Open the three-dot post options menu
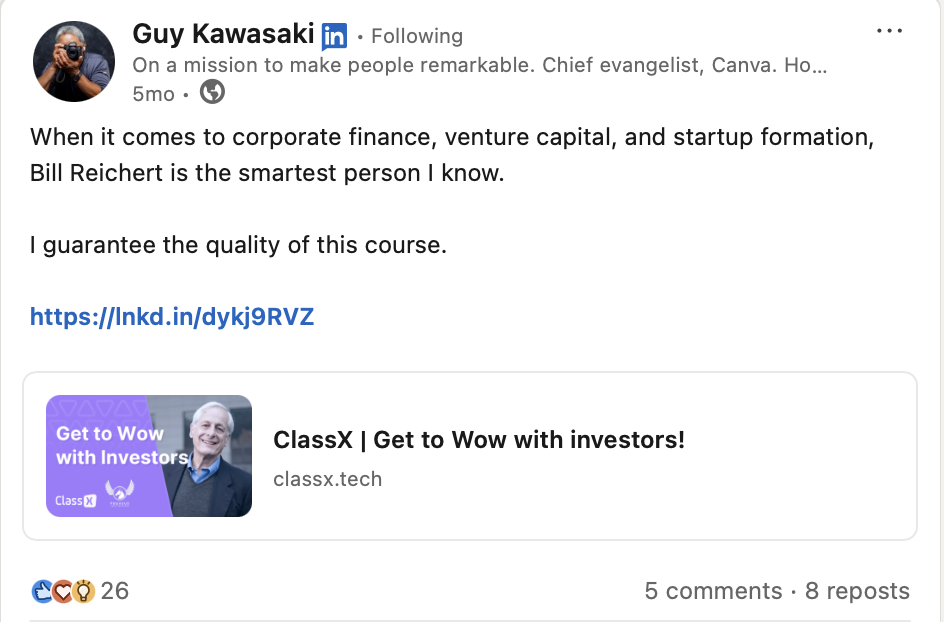This screenshot has height=622, width=944. click(889, 31)
